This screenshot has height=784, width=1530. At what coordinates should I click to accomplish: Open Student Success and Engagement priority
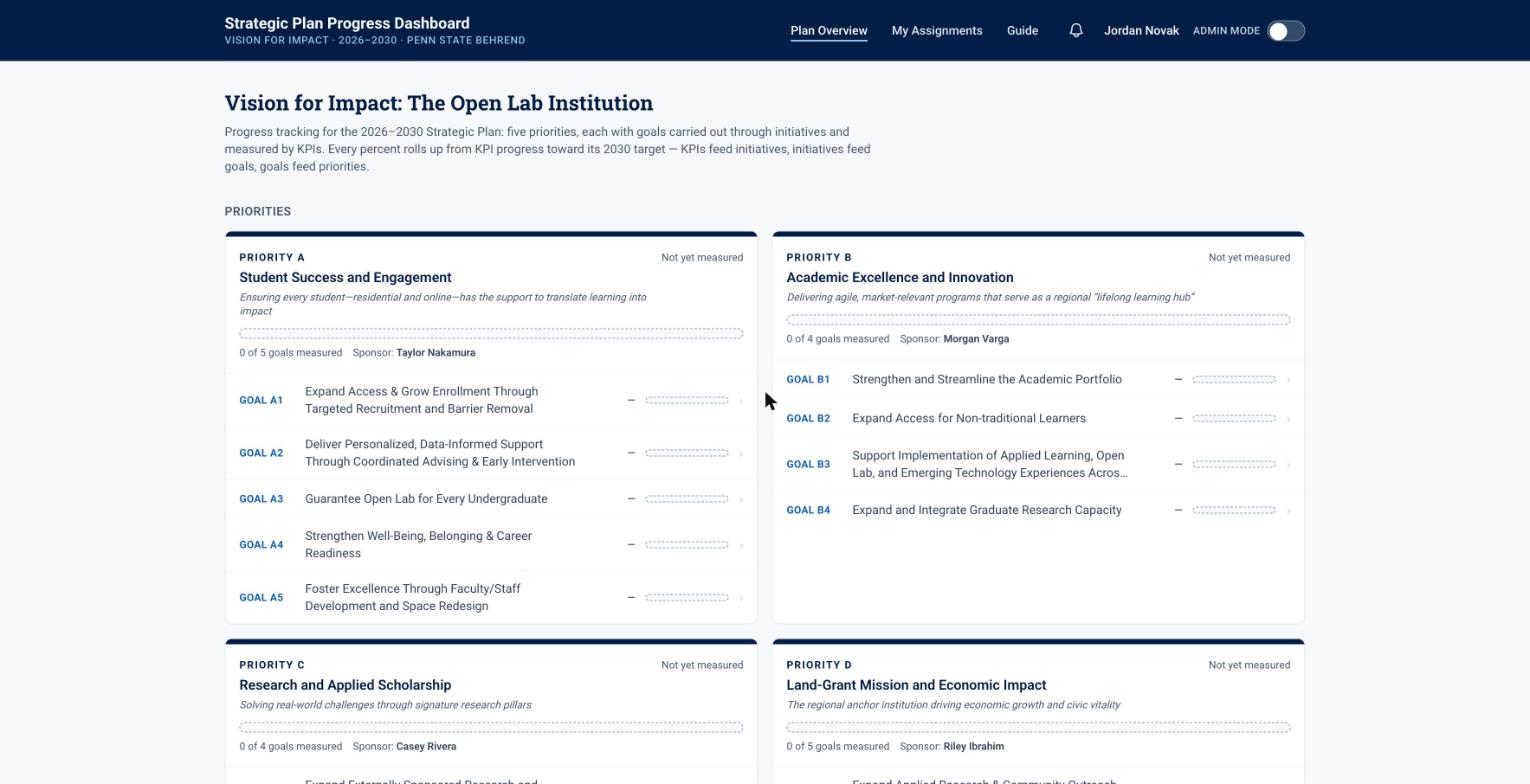point(345,277)
